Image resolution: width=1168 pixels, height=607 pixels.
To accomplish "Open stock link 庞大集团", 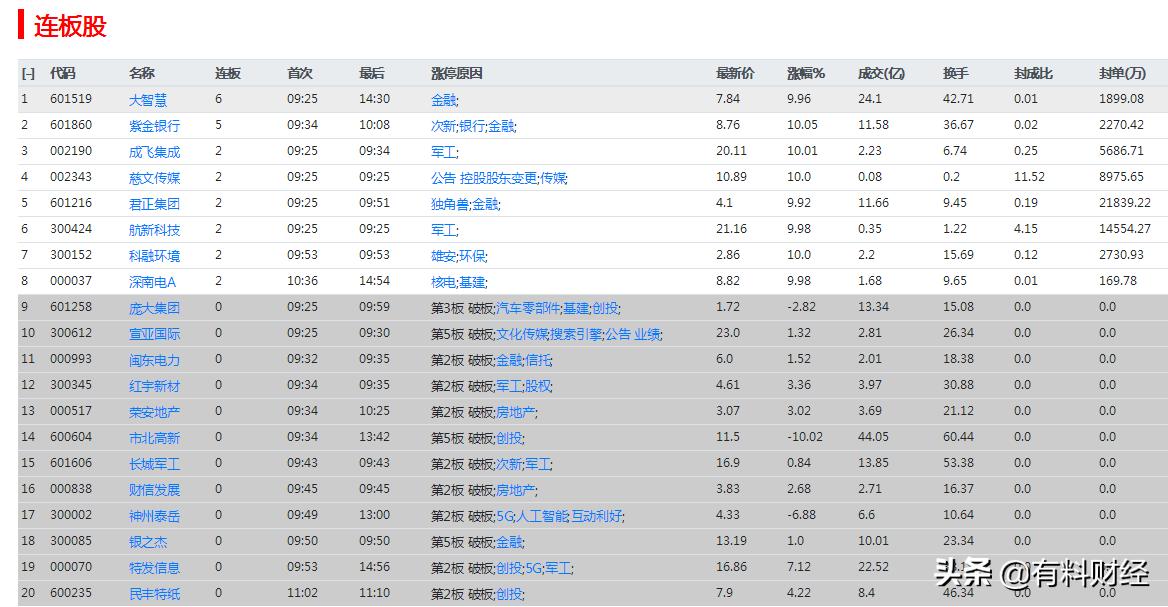I will (x=154, y=308).
